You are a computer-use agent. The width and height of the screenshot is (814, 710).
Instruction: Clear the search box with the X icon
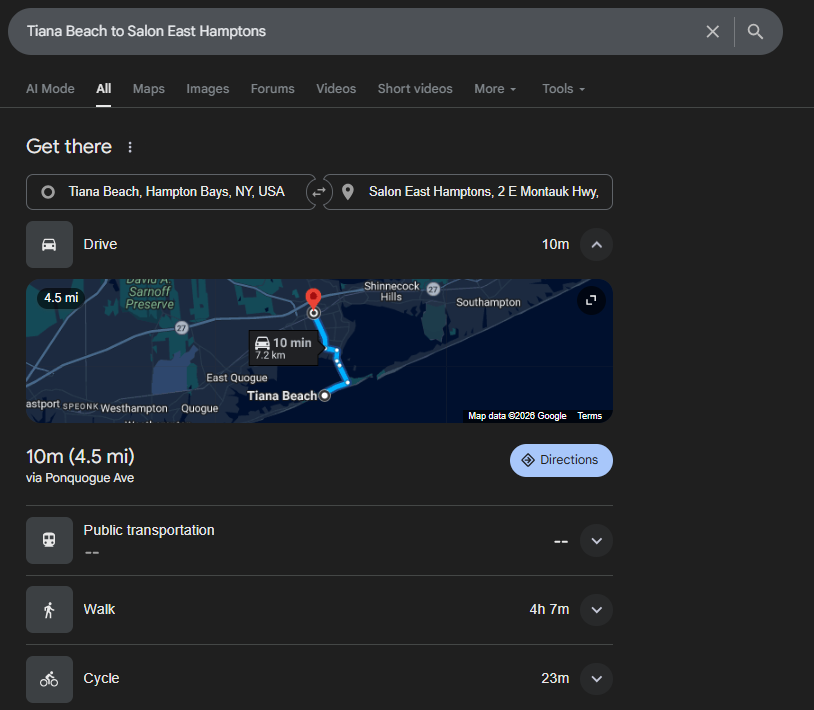tap(712, 32)
